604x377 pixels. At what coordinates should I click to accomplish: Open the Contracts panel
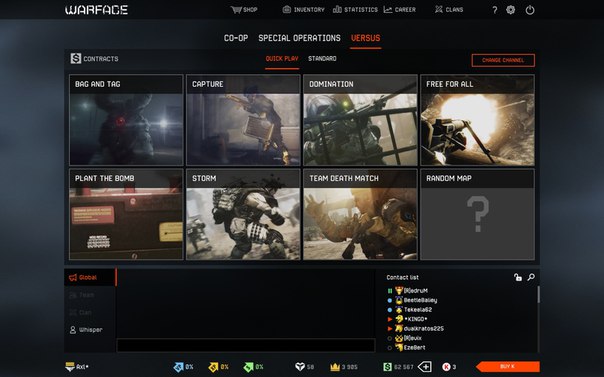(x=94, y=59)
